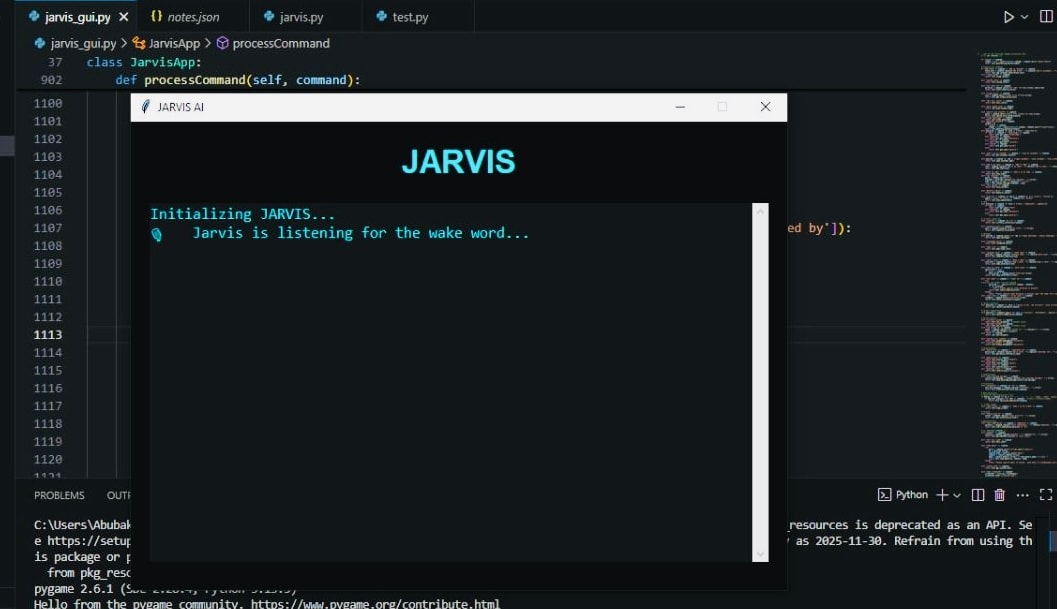The width and height of the screenshot is (1057, 609).
Task: Select the PROBLEMS panel tab
Action: pyautogui.click(x=59, y=494)
